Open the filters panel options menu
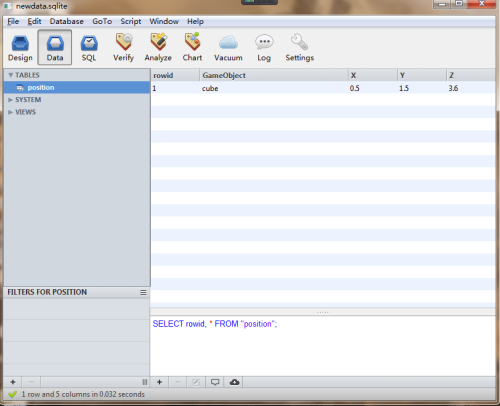 pyautogui.click(x=143, y=292)
